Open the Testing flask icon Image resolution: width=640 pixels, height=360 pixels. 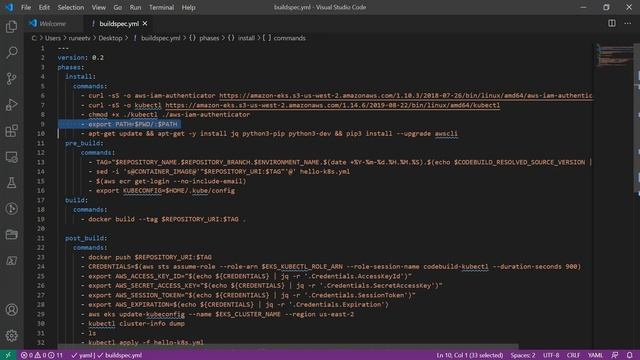11,183
